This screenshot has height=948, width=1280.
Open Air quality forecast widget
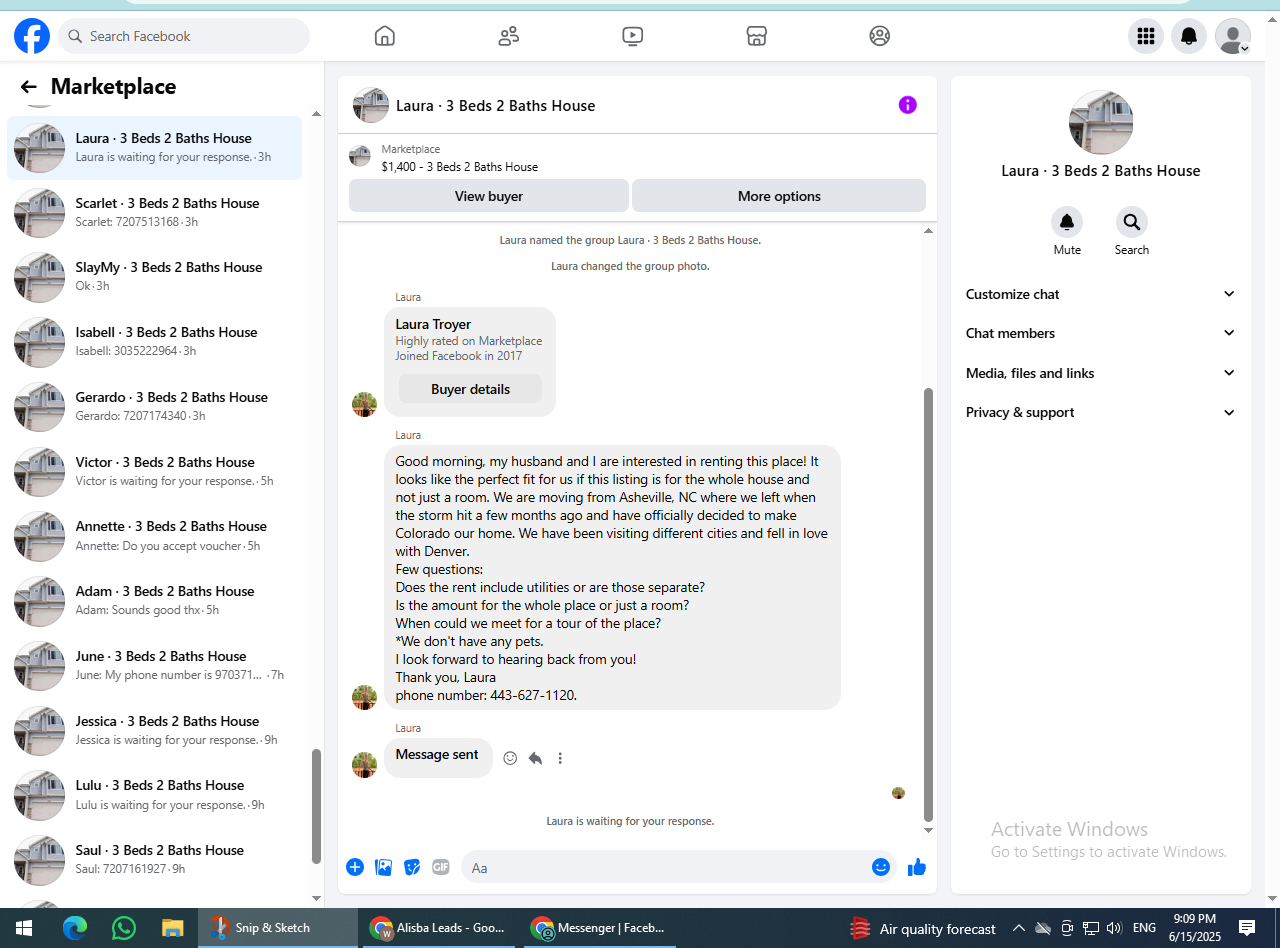(x=923, y=928)
